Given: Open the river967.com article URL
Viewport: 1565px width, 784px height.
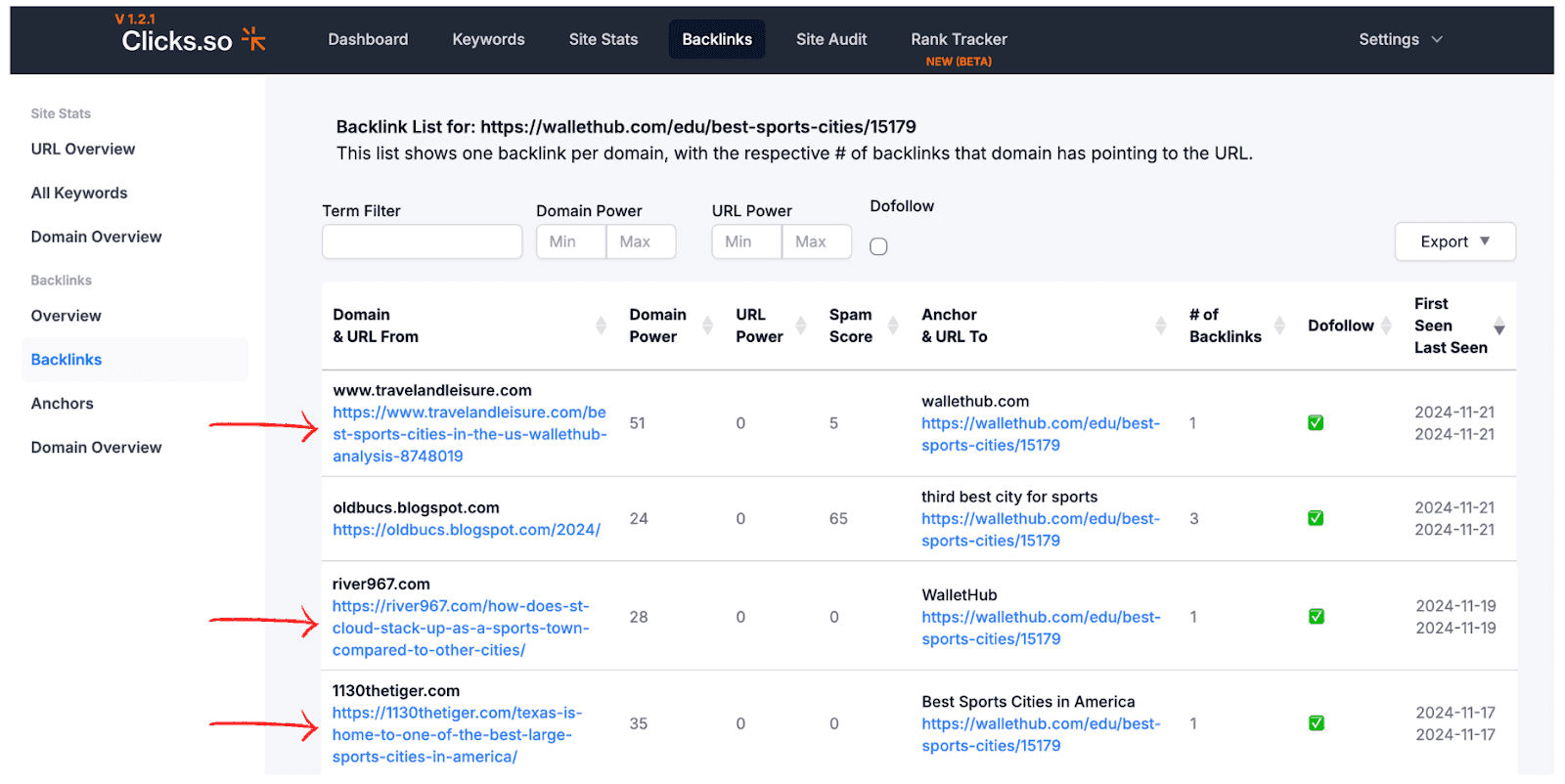Looking at the screenshot, I should [461, 629].
